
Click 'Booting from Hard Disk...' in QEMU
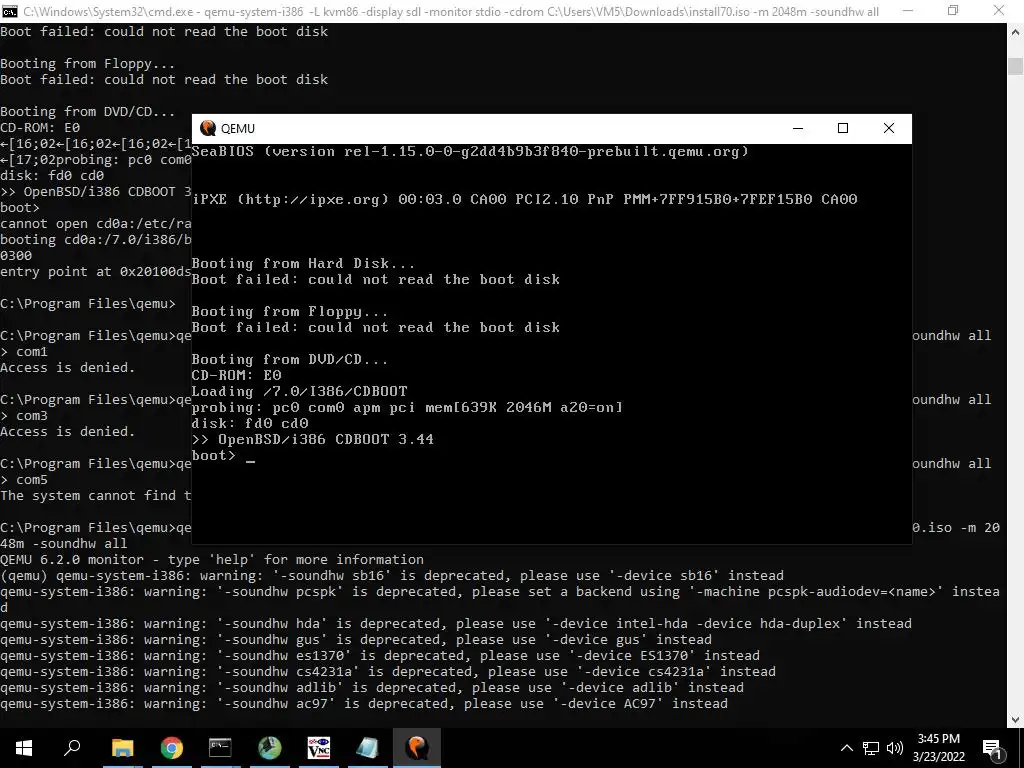point(303,263)
